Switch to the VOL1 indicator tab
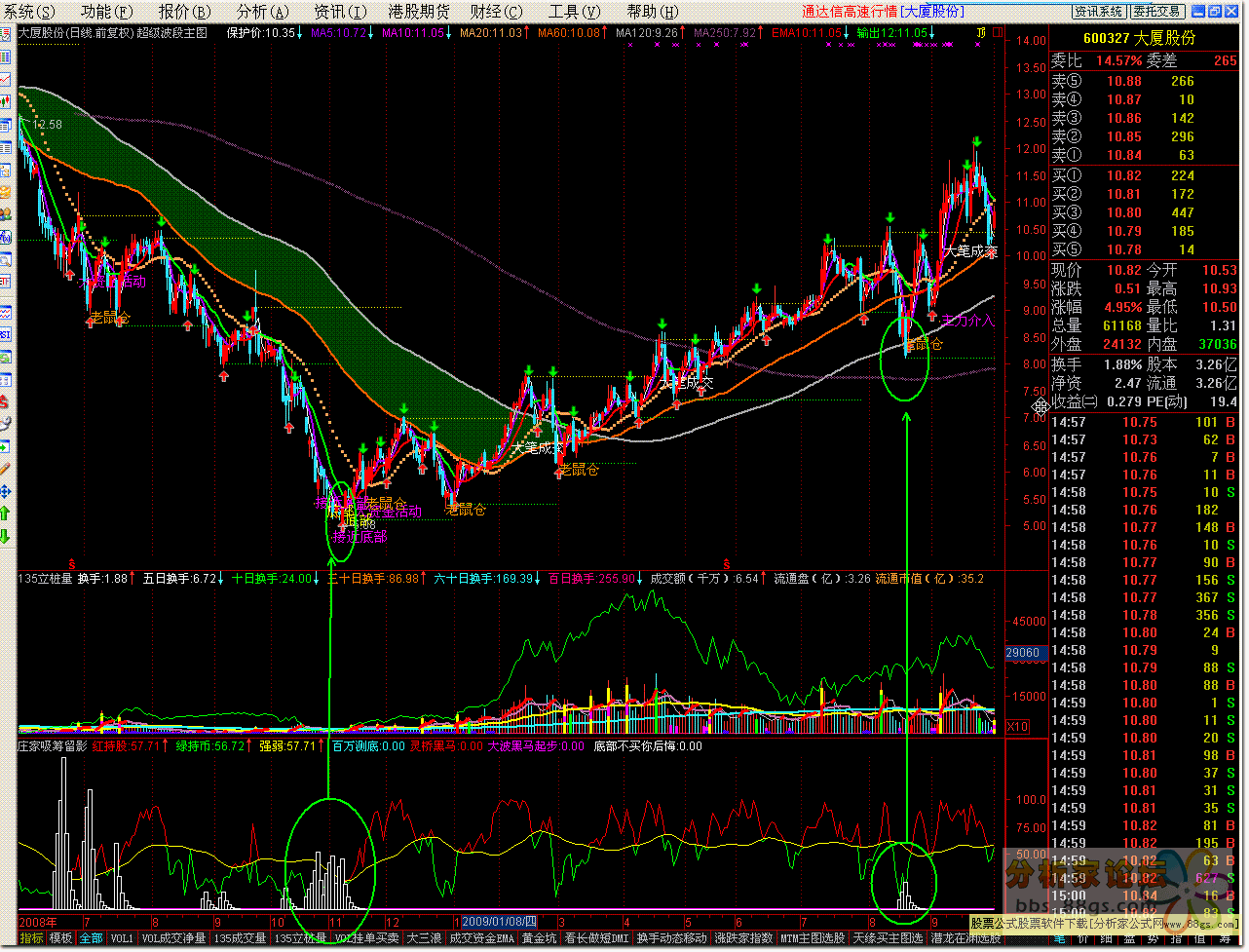Screen dimensions: 1249x952 [122, 938]
